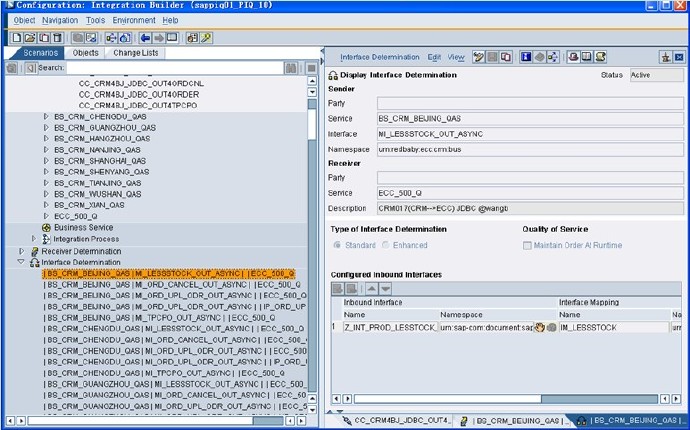Click the open book icon in editor toolbar
The image size is (690, 430).
(x=587, y=57)
